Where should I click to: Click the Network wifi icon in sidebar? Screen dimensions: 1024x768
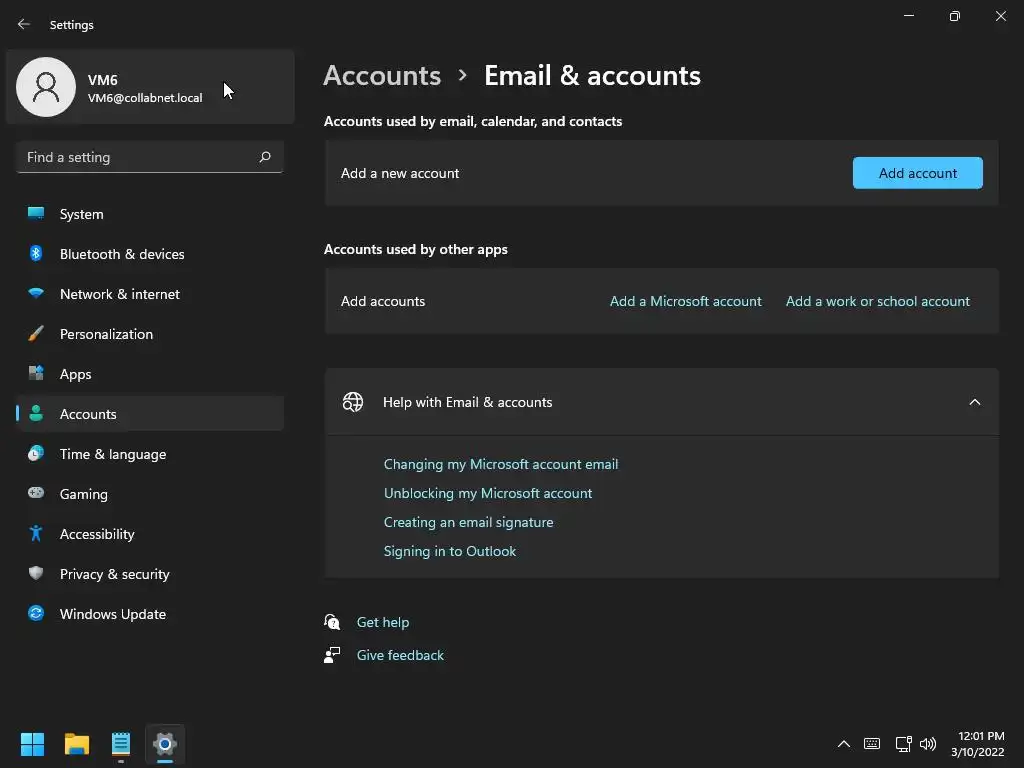click(x=36, y=293)
